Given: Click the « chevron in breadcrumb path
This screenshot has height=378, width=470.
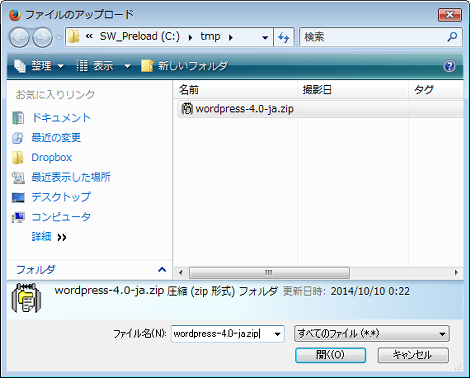Looking at the screenshot, I should tap(89, 36).
